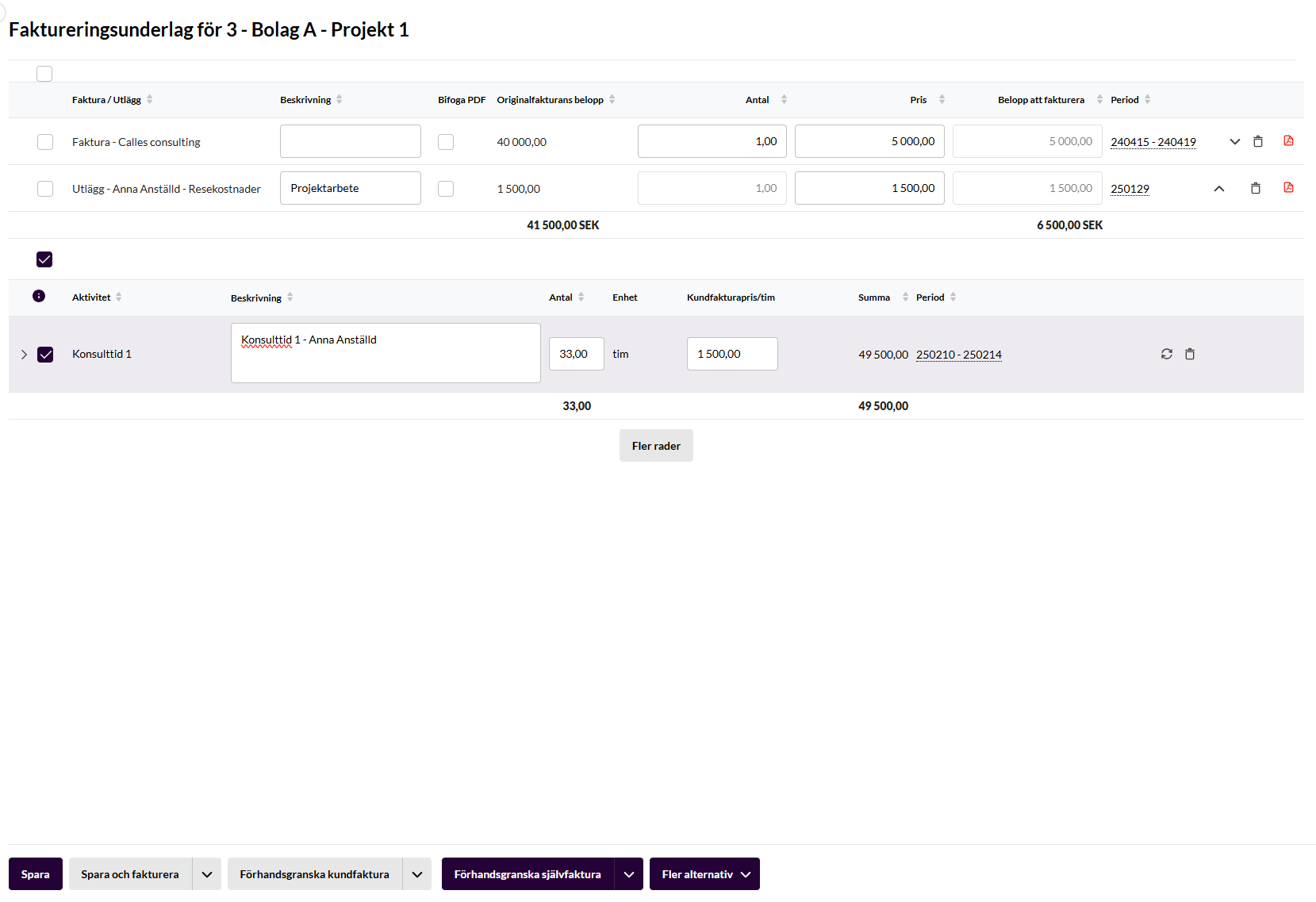The width and height of the screenshot is (1316, 902).
Task: Sort activities by Period column
Action: (x=953, y=297)
